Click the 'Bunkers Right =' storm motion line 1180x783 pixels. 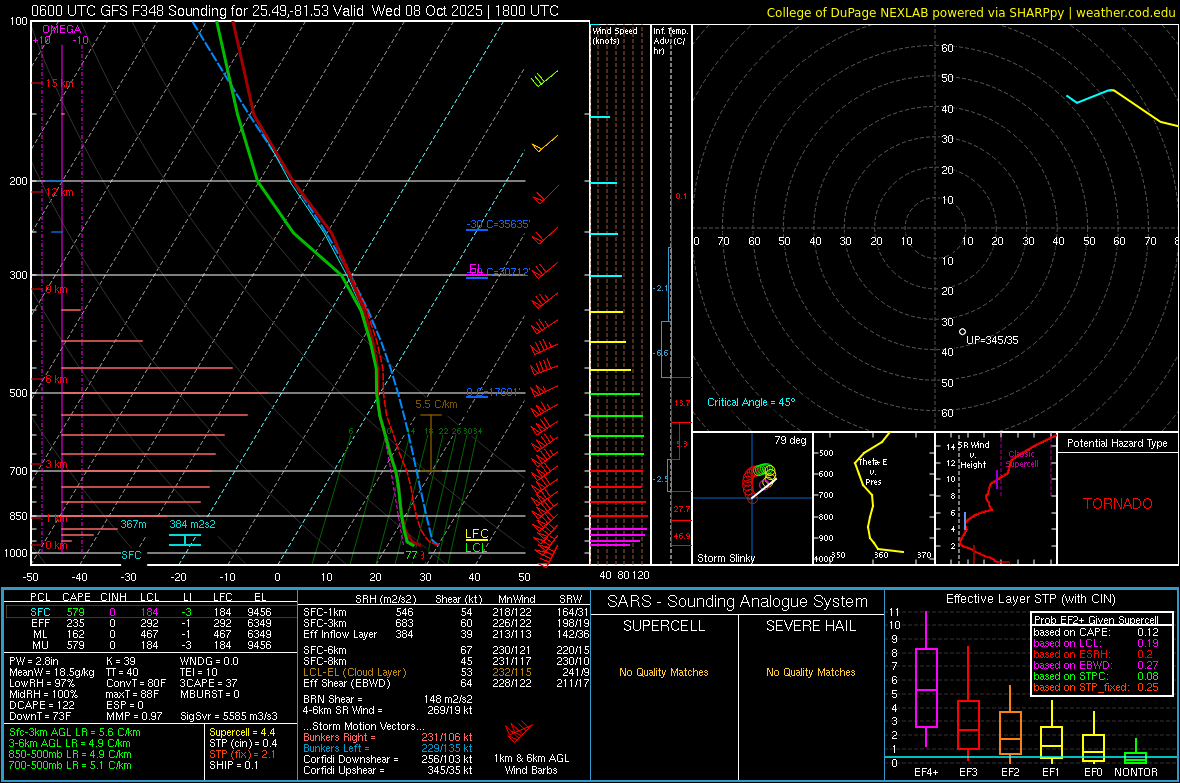pos(387,737)
